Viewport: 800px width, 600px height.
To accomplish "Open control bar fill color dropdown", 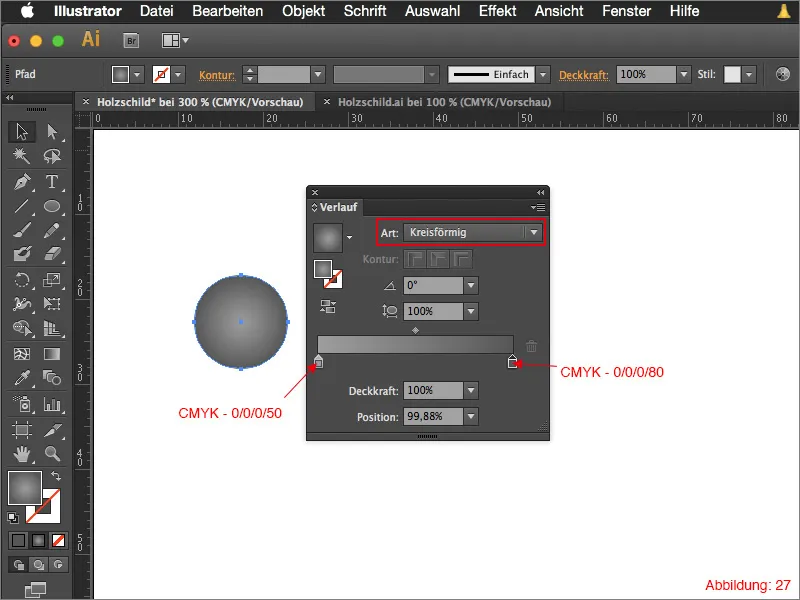I will tap(137, 74).
